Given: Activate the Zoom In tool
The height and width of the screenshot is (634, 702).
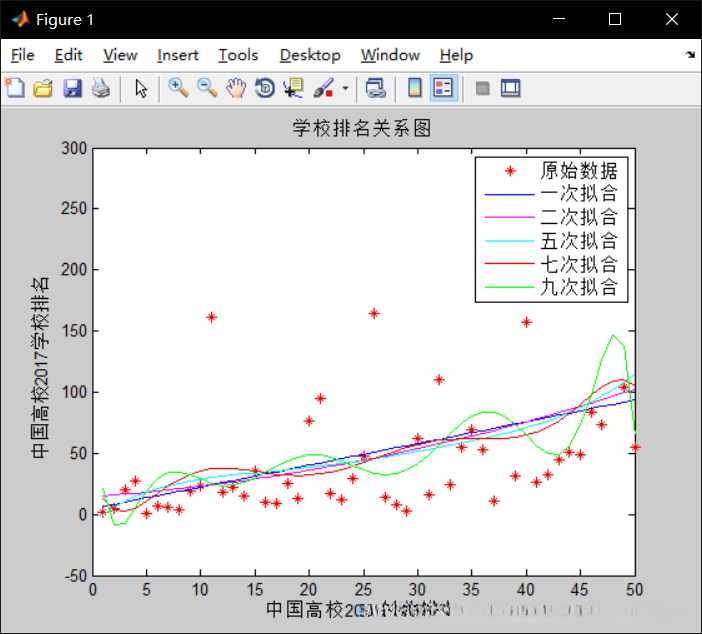Looking at the screenshot, I should point(178,88).
